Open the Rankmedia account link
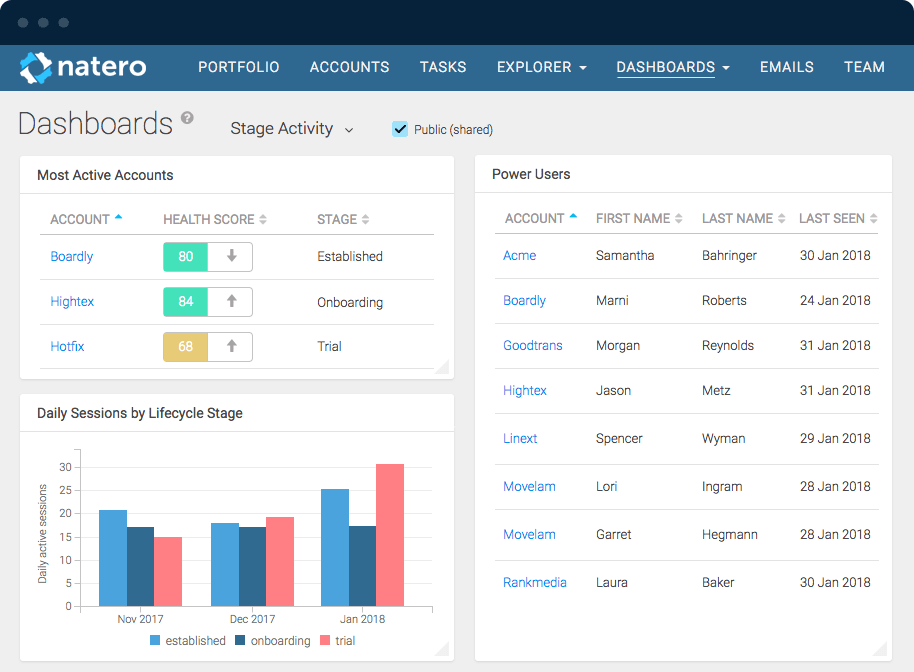914x672 pixels. 535,582
